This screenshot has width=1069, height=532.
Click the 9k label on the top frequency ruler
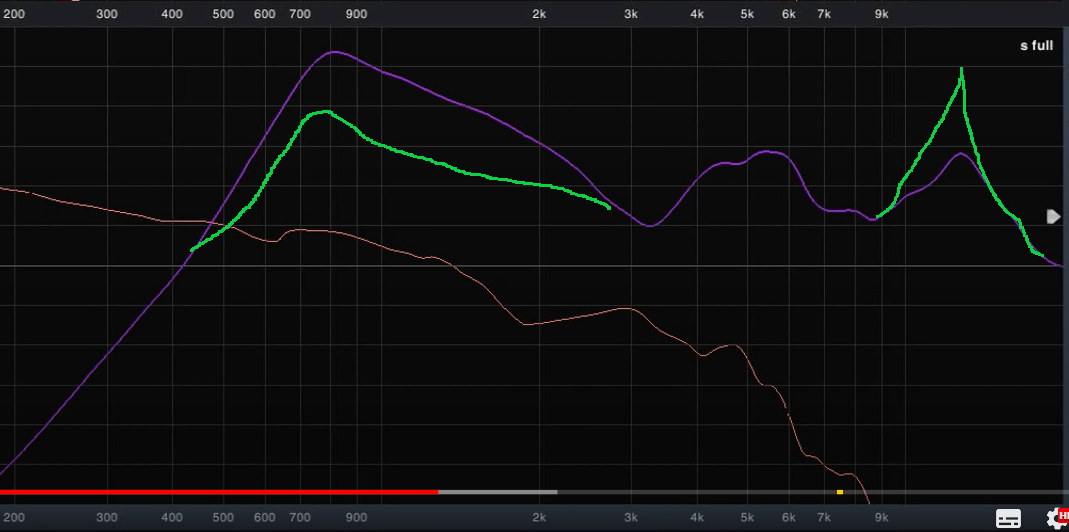(882, 14)
